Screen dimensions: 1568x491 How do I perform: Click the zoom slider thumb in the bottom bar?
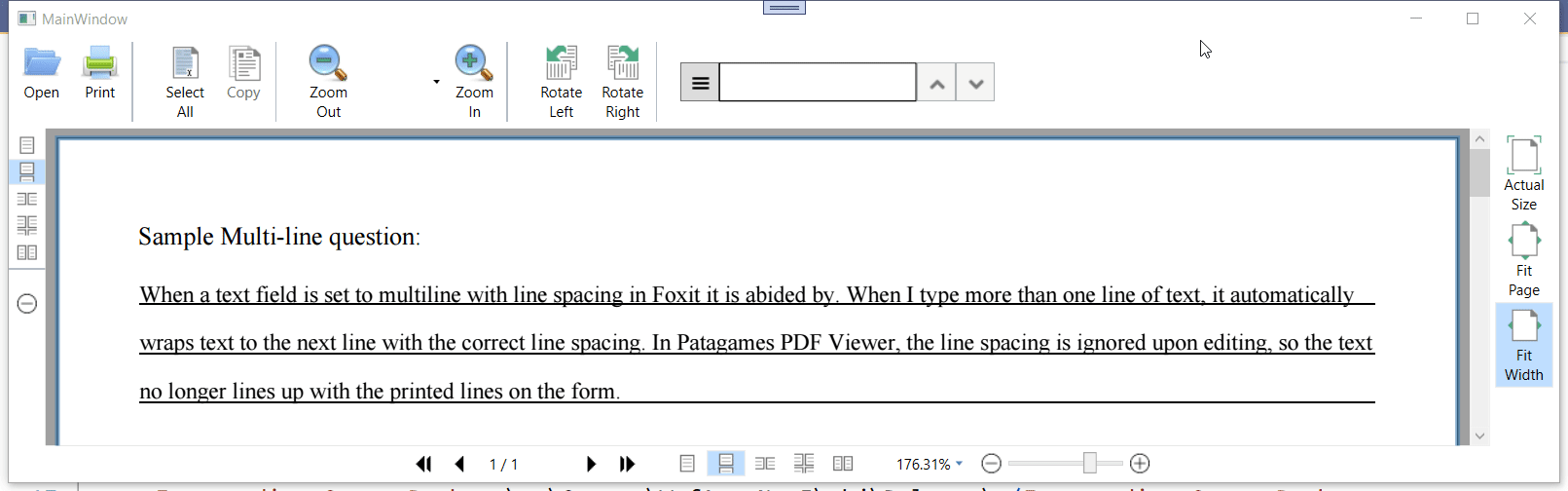coord(1090,464)
